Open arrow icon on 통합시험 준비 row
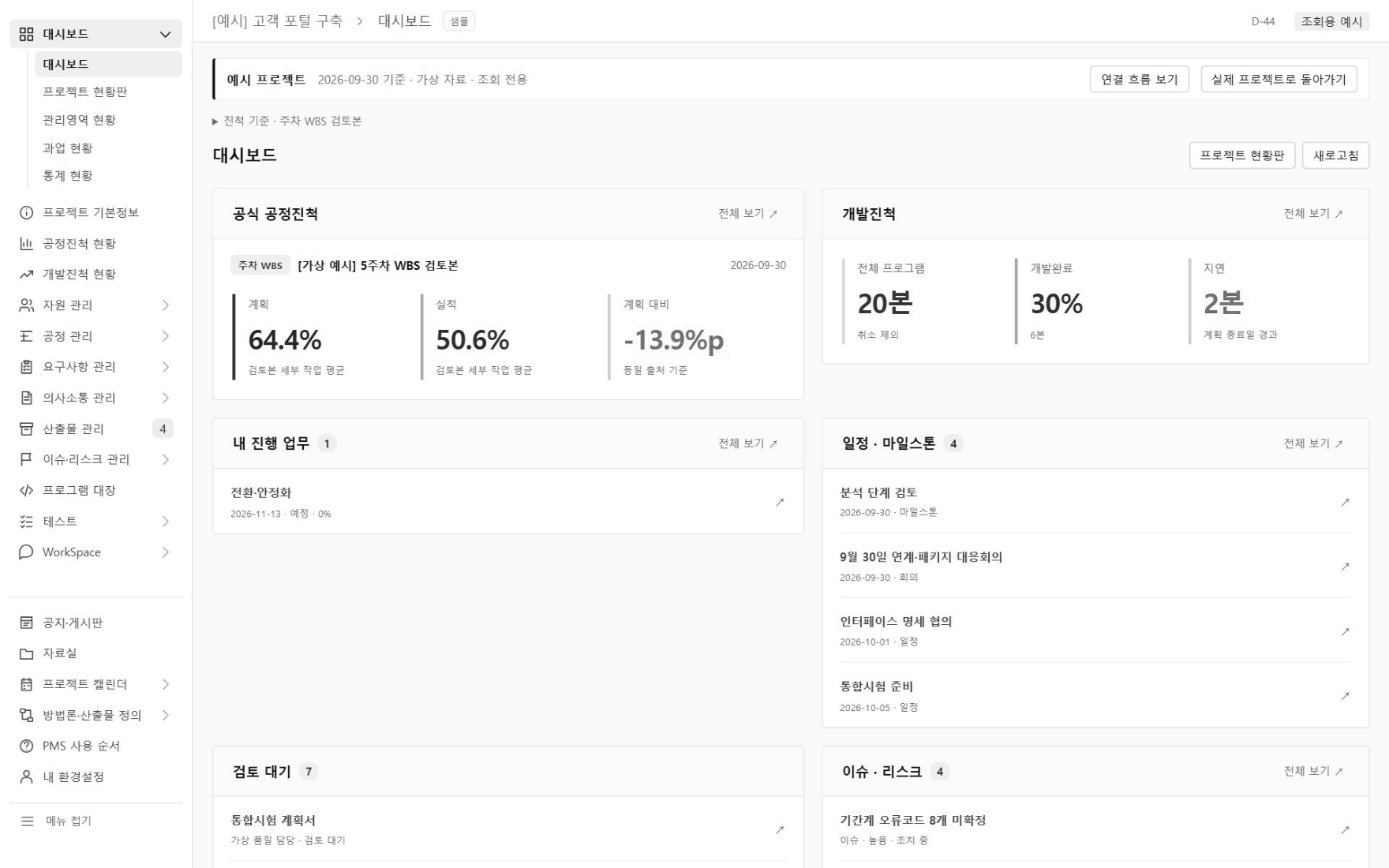 (1345, 696)
